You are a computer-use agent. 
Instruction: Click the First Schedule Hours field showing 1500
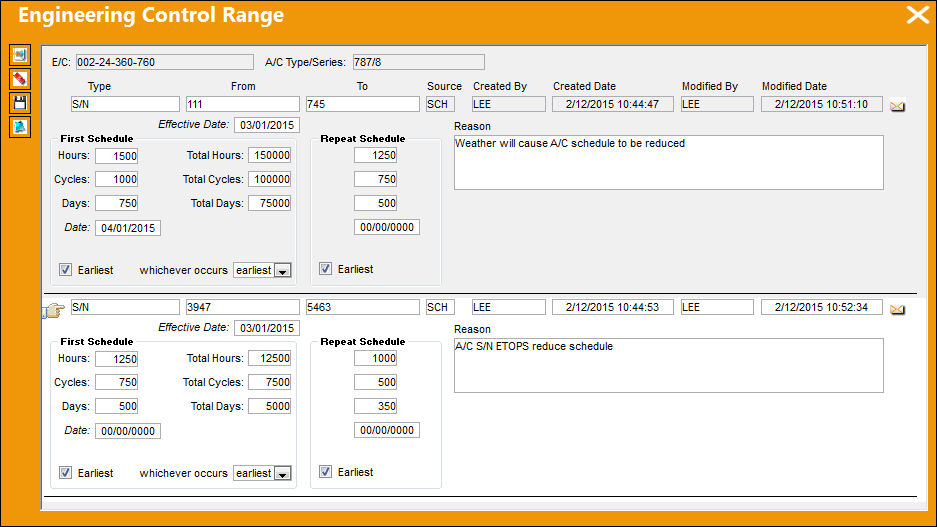click(117, 156)
